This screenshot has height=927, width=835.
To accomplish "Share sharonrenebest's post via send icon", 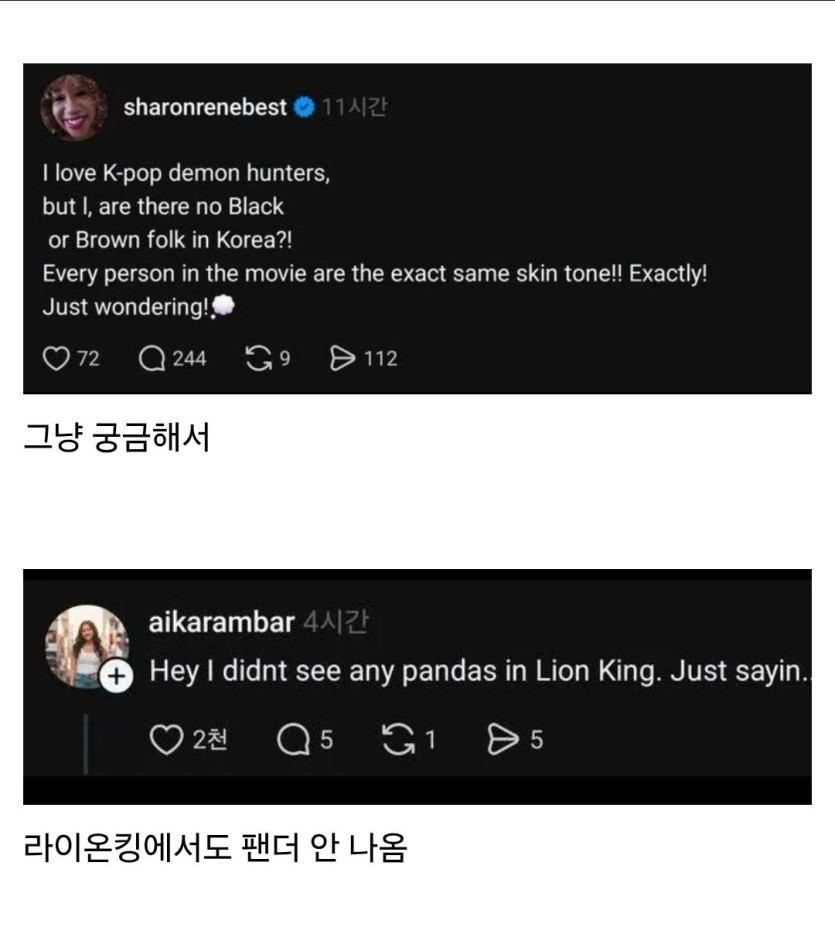I will (342, 358).
